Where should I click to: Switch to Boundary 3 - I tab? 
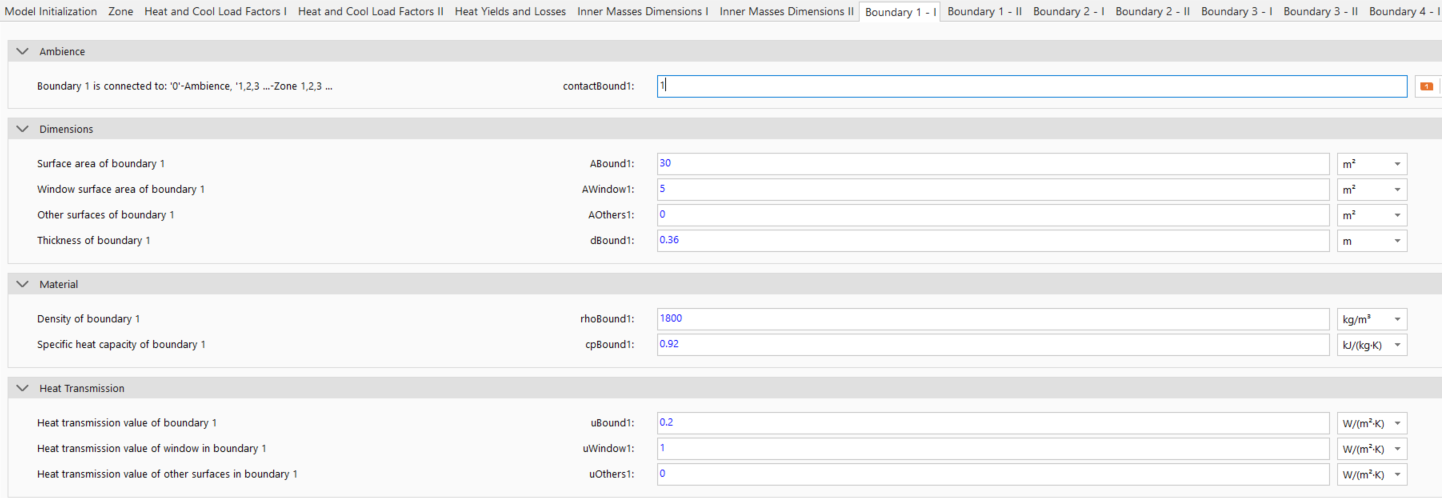tap(1237, 12)
